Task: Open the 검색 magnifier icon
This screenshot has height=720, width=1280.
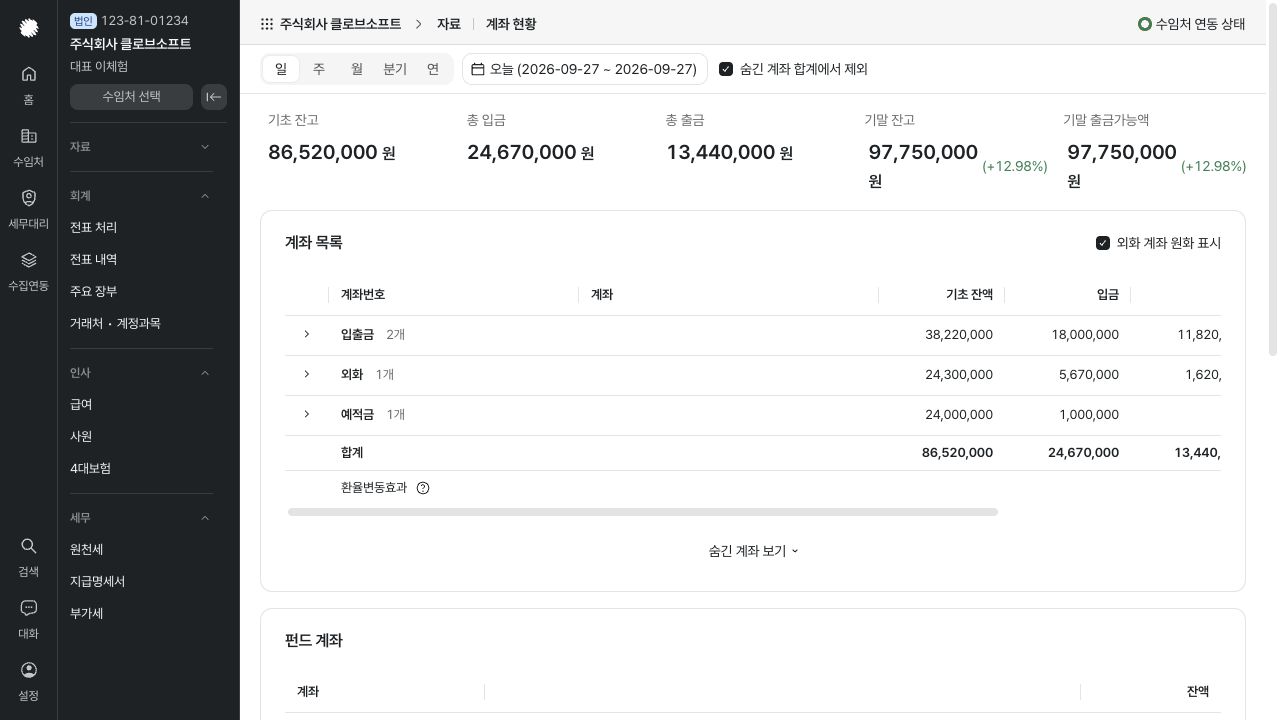Action: [x=29, y=546]
